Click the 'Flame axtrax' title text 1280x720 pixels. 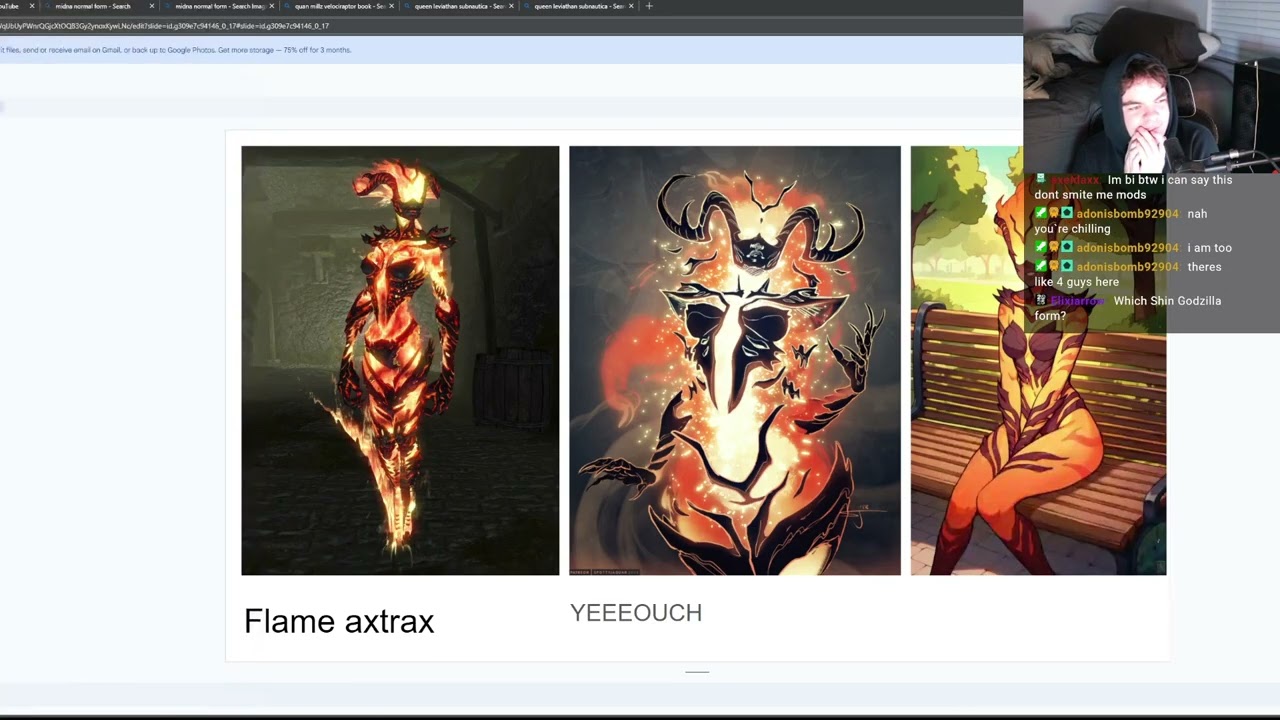pos(339,621)
